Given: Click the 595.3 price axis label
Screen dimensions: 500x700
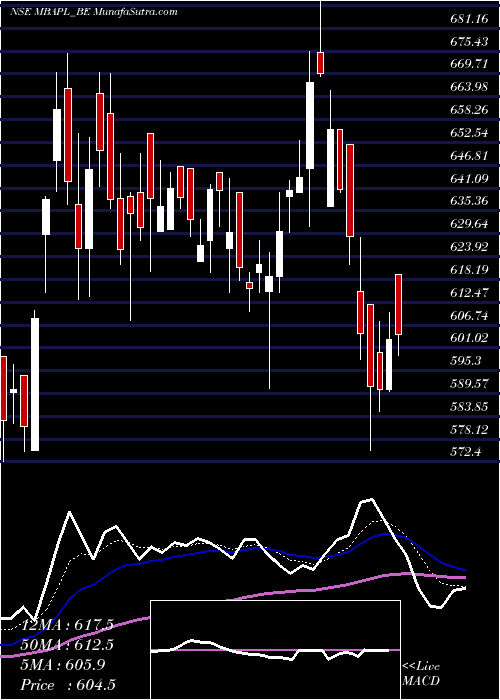Looking at the screenshot, I should click(467, 361).
